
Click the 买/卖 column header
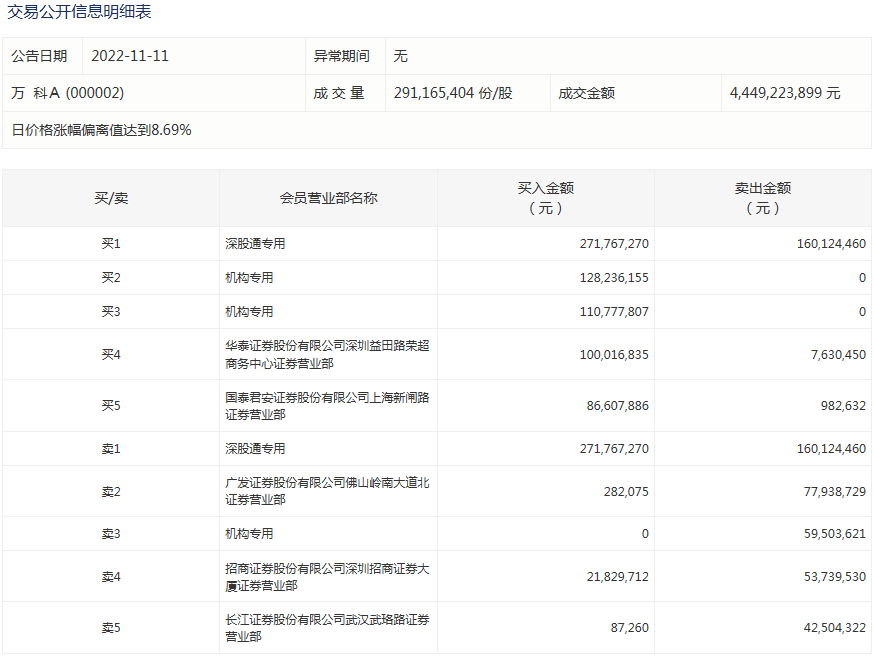111,198
